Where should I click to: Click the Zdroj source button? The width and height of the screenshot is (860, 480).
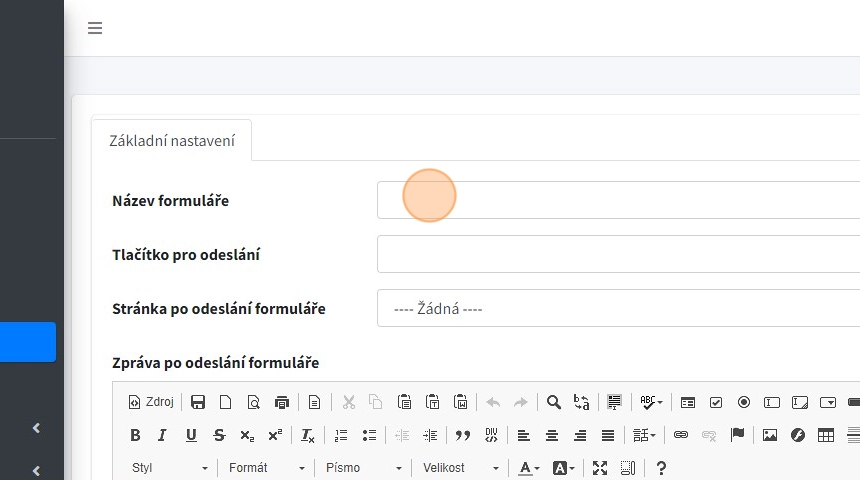[x=151, y=402]
